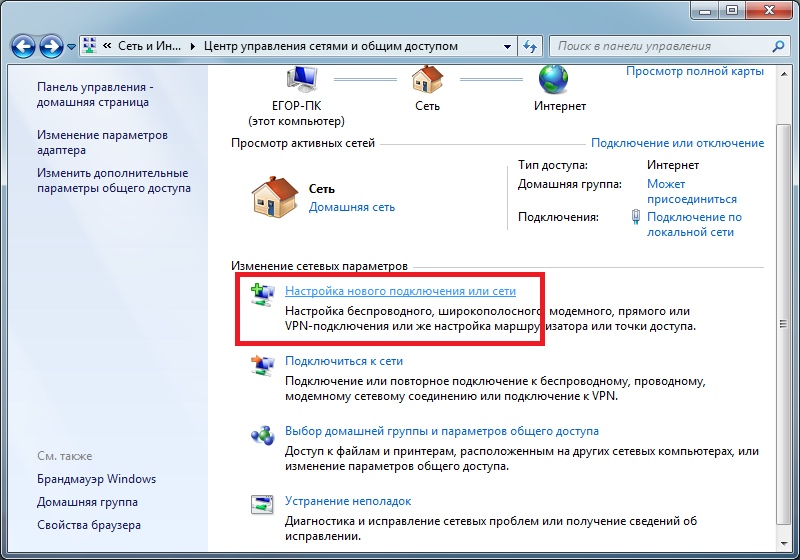
Task: Open the Просмотр полной карты link
Action: tap(694, 71)
